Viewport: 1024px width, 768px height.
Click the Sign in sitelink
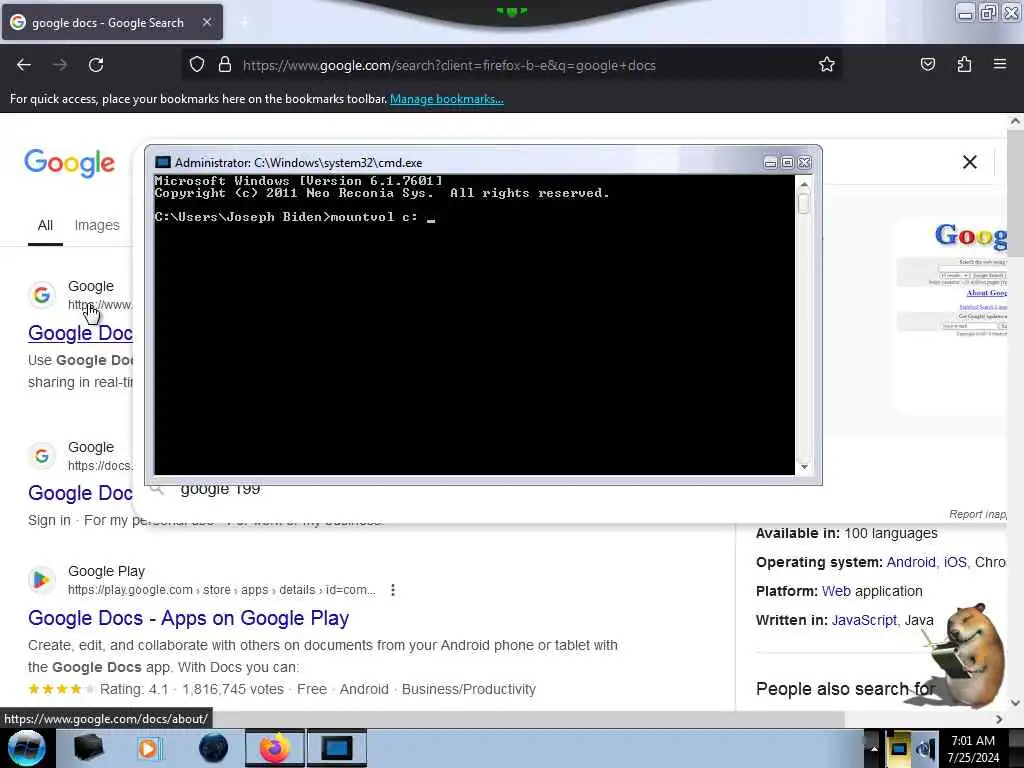pyautogui.click(x=49, y=520)
